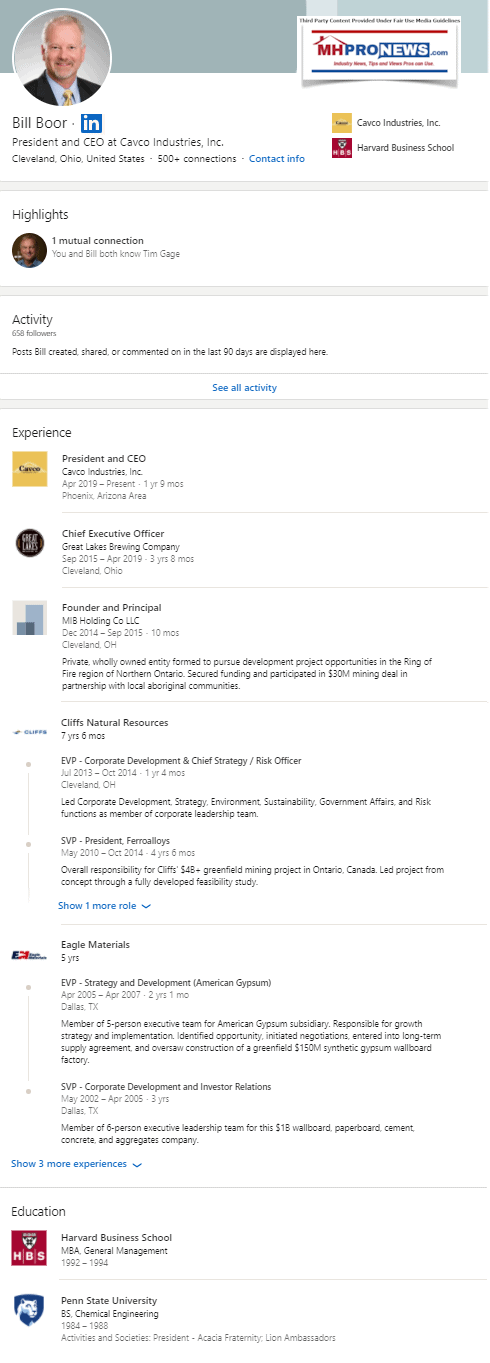
Task: Click the MHProNews banner logo
Action: click(379, 50)
